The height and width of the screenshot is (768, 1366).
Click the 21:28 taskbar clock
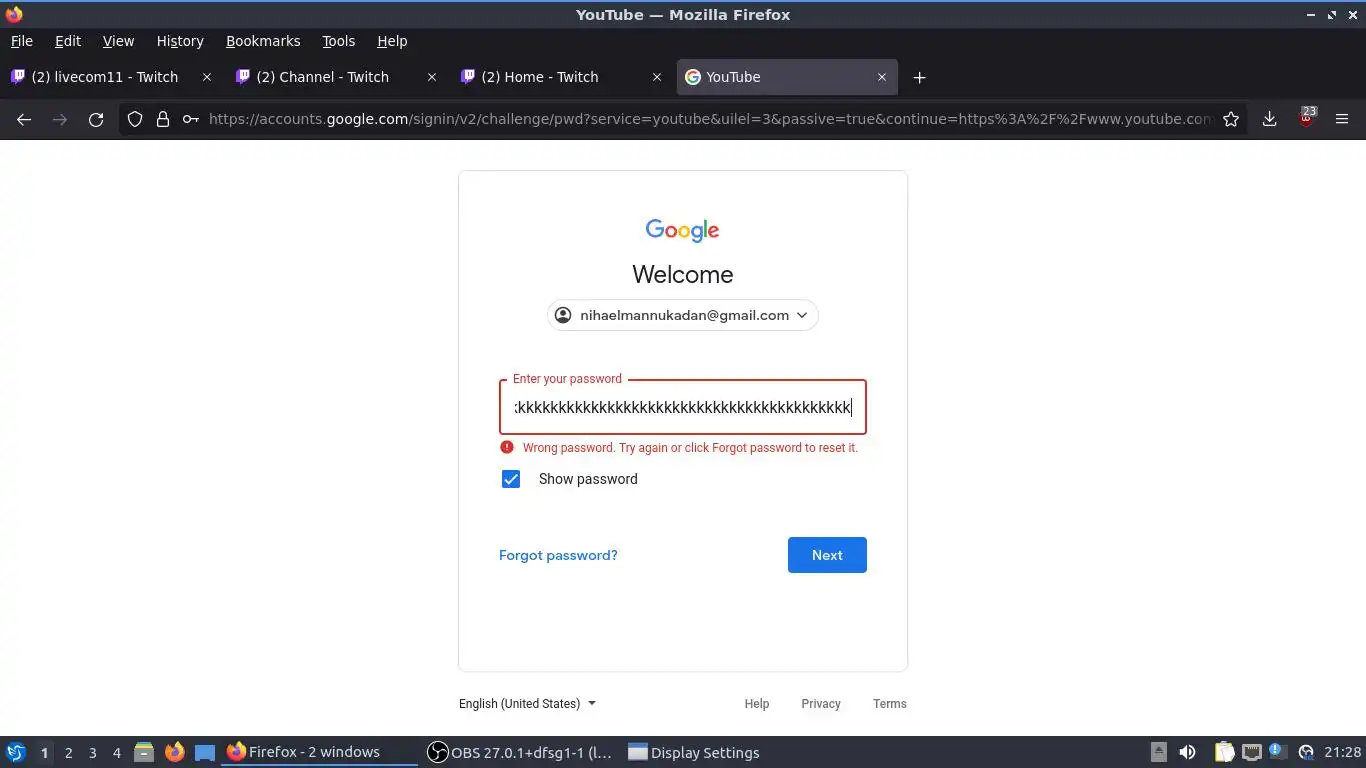tap(1343, 752)
